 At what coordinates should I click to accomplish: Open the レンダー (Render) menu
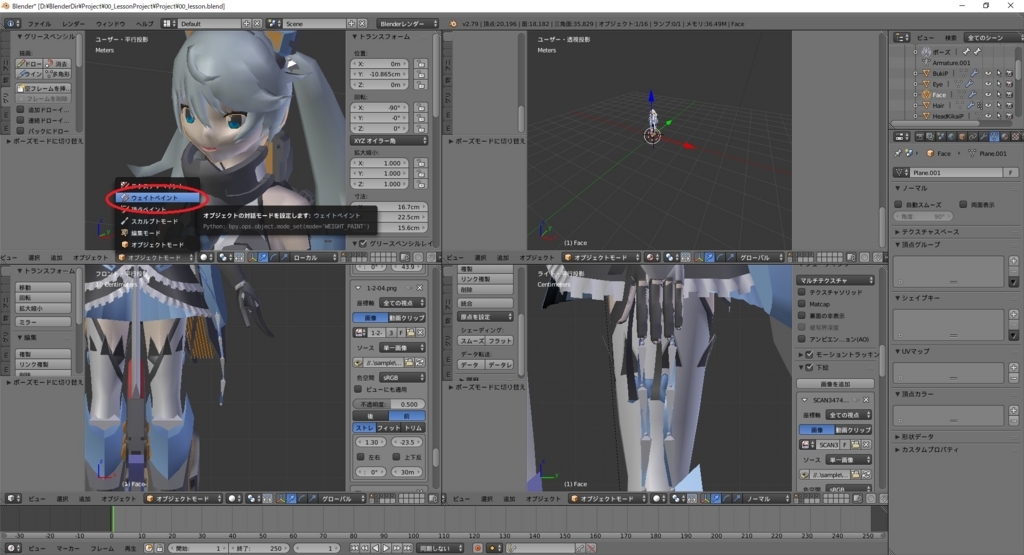click(73, 24)
